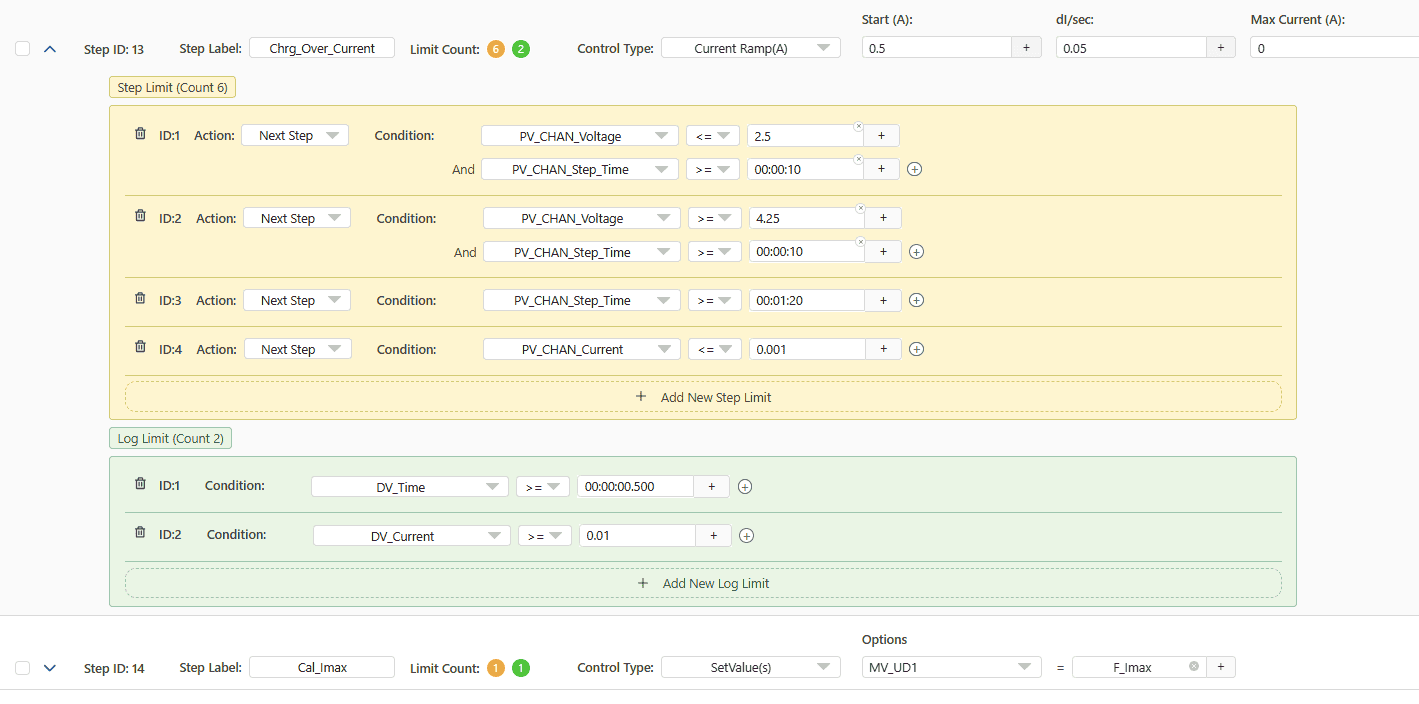Open Current Ramp(A) control type dropdown
The height and width of the screenshot is (704, 1419).
pos(751,48)
